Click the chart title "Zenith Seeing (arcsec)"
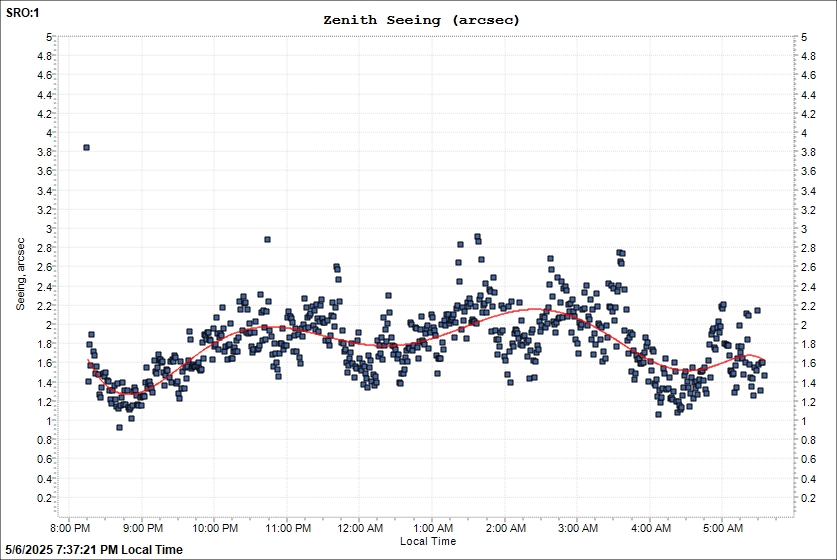Screen dimensions: 837x560 pyautogui.click(x=421, y=20)
